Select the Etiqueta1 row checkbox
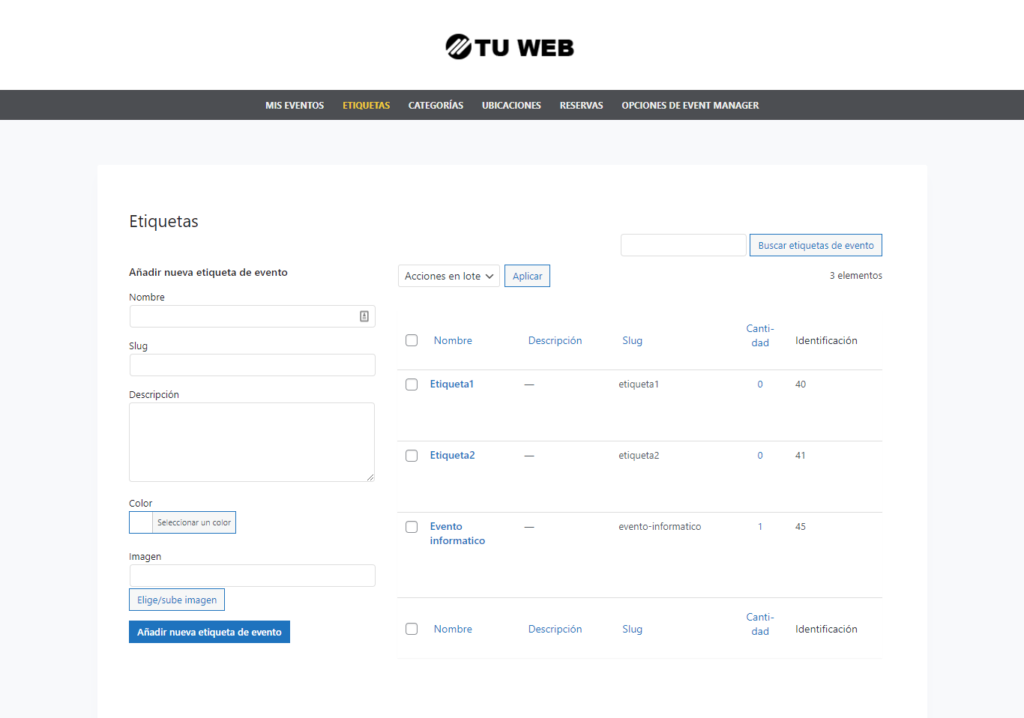 coord(411,384)
